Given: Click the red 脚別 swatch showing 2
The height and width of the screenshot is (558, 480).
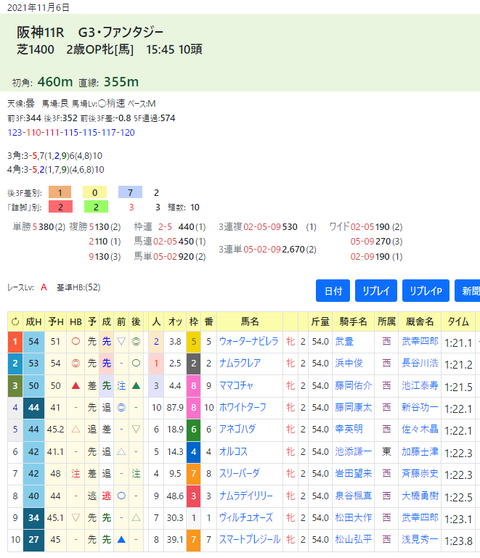Looking at the screenshot, I should [x=60, y=207].
